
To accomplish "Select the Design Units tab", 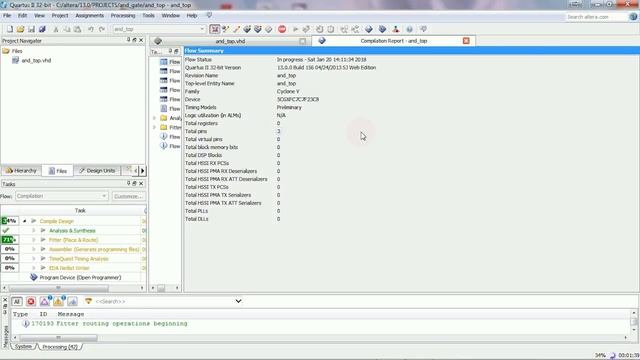I will tap(97, 171).
